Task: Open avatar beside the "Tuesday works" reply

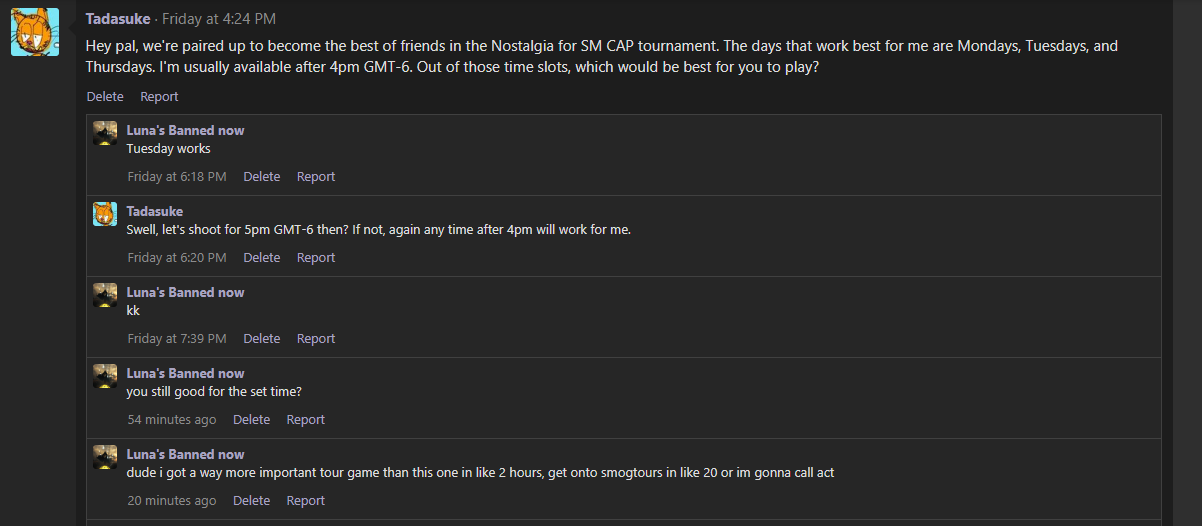Action: (x=105, y=134)
